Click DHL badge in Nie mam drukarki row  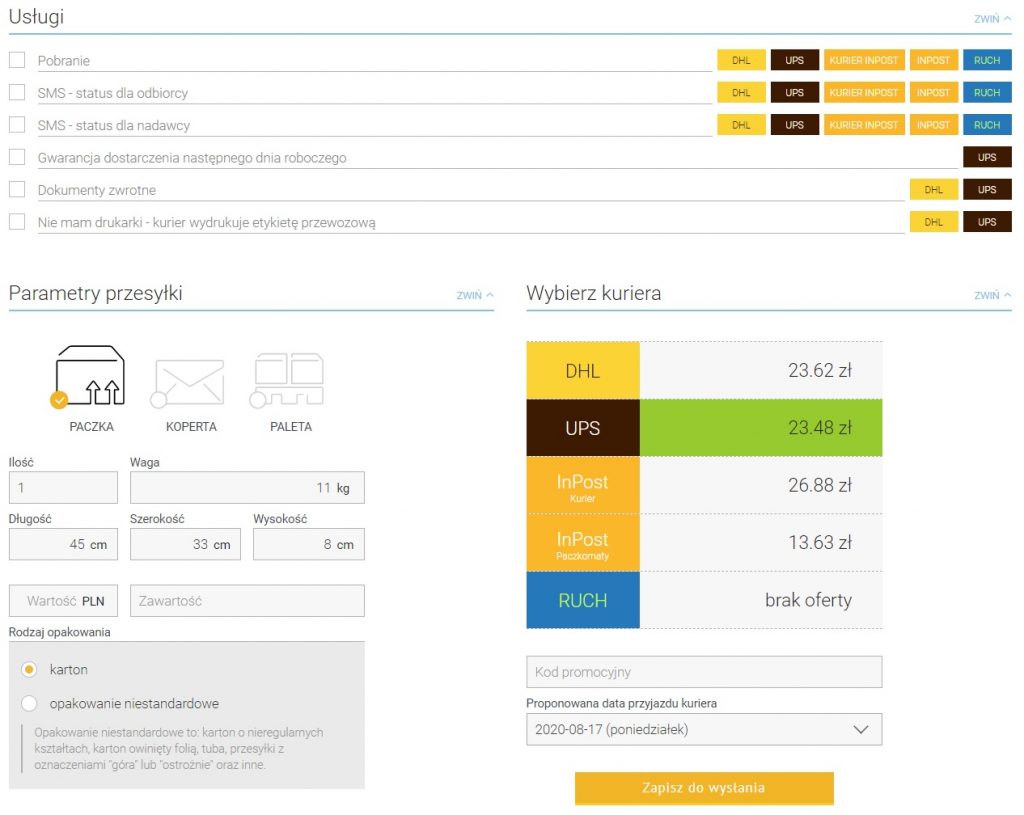click(x=933, y=222)
